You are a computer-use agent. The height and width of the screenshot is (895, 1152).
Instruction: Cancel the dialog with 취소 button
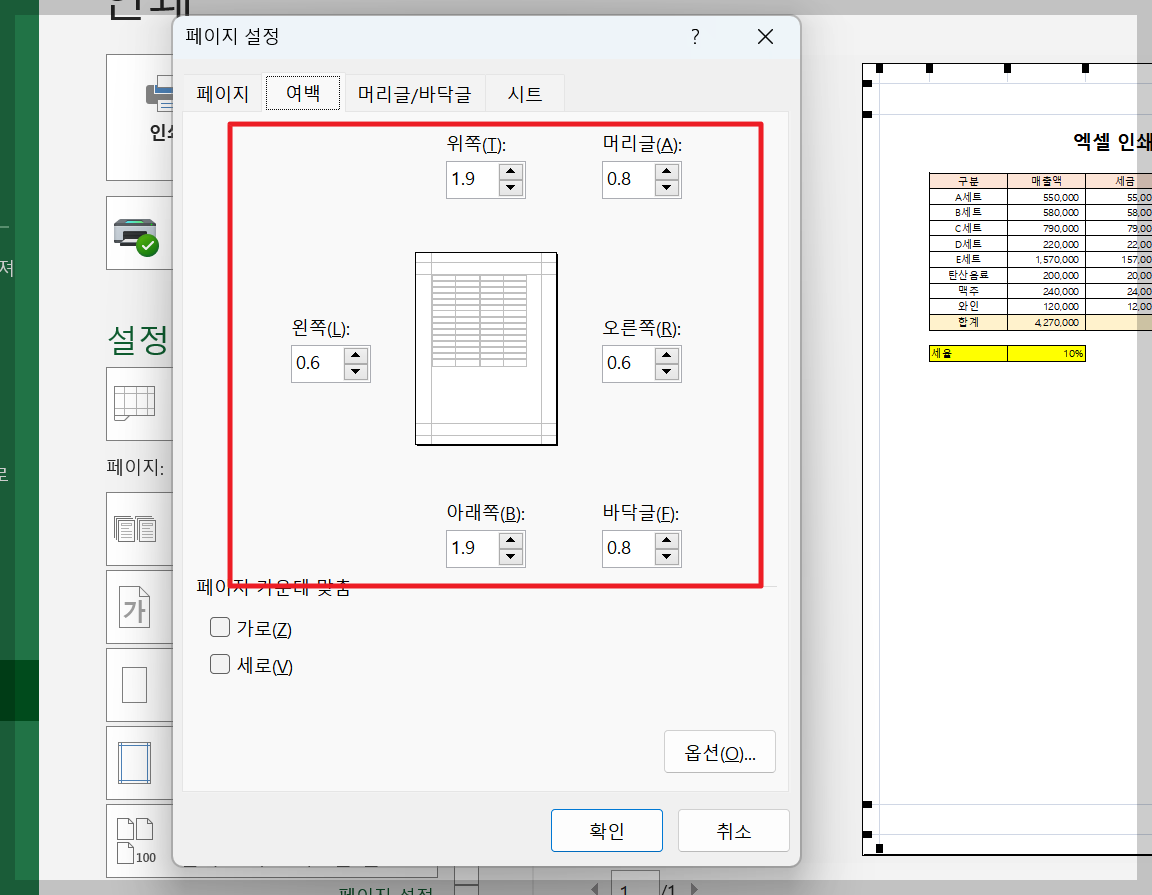(733, 830)
